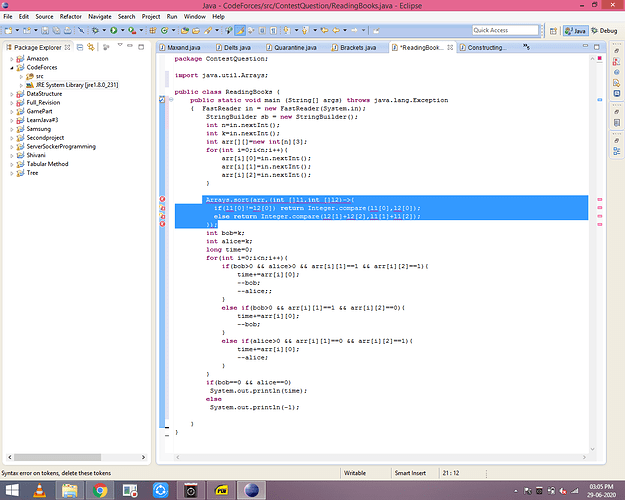Expand the JRE System Library node
Image resolution: width=625 pixels, height=500 pixels.
[x=21, y=85]
